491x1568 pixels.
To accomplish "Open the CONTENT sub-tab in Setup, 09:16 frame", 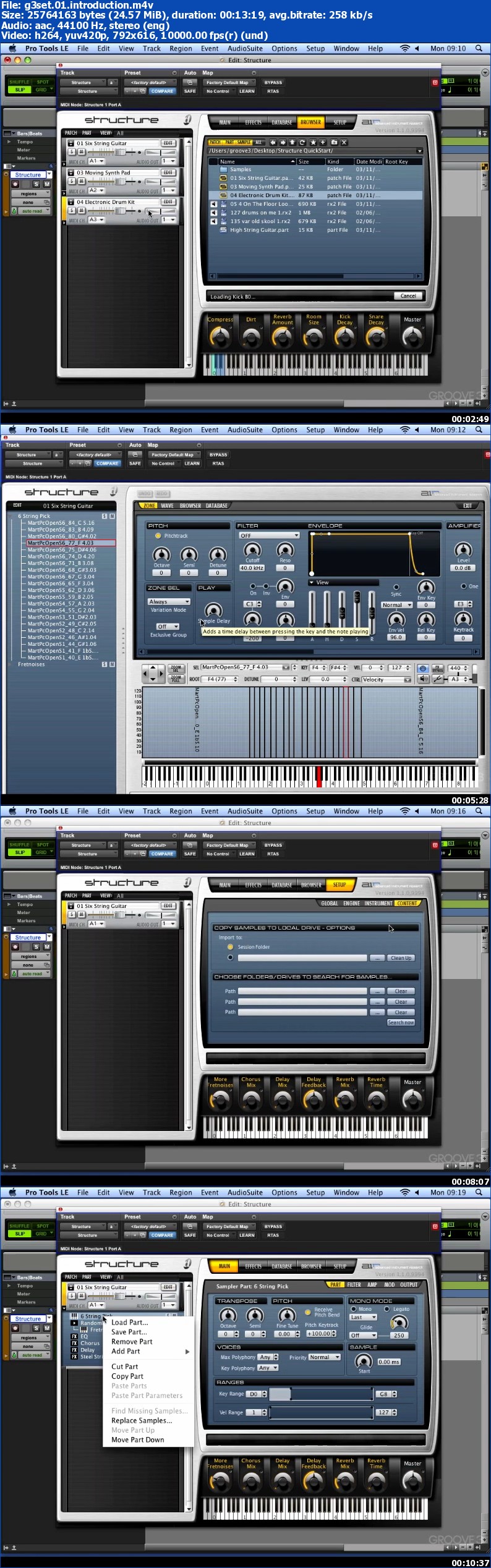I will pos(407,903).
